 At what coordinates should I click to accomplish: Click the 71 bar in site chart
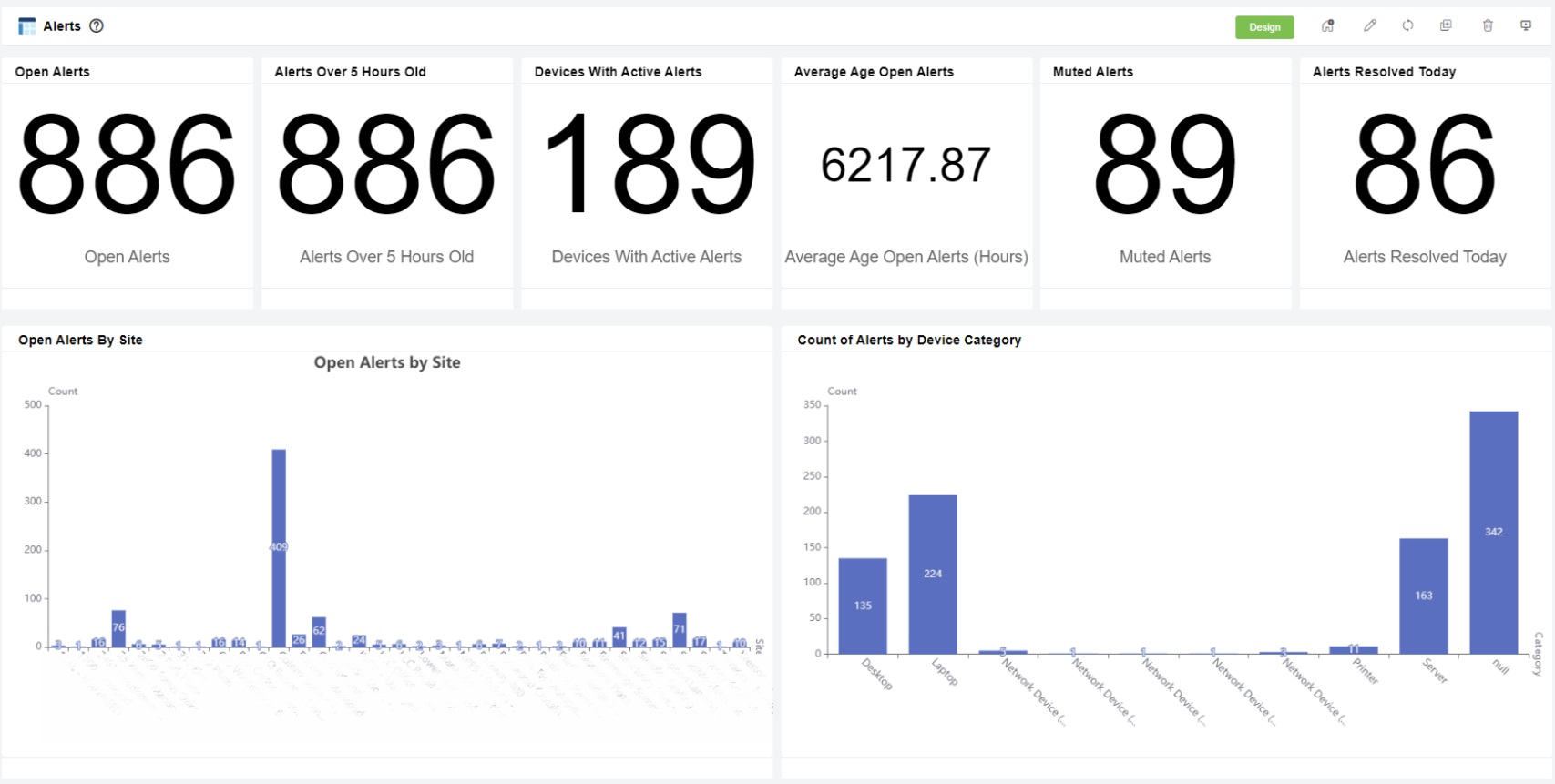(680, 629)
